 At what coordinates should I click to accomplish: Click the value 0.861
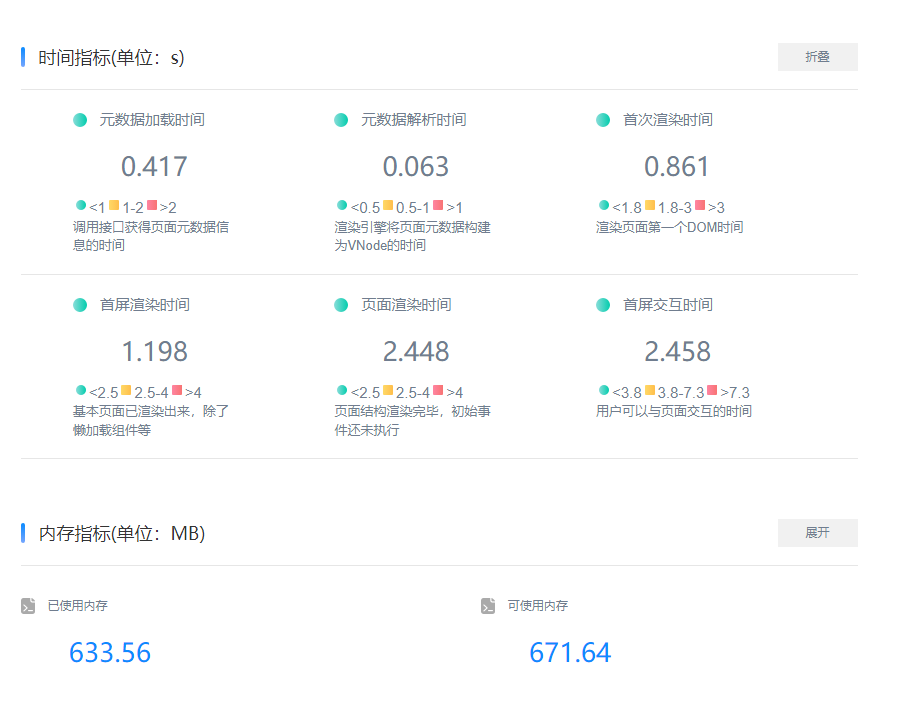[x=677, y=167]
